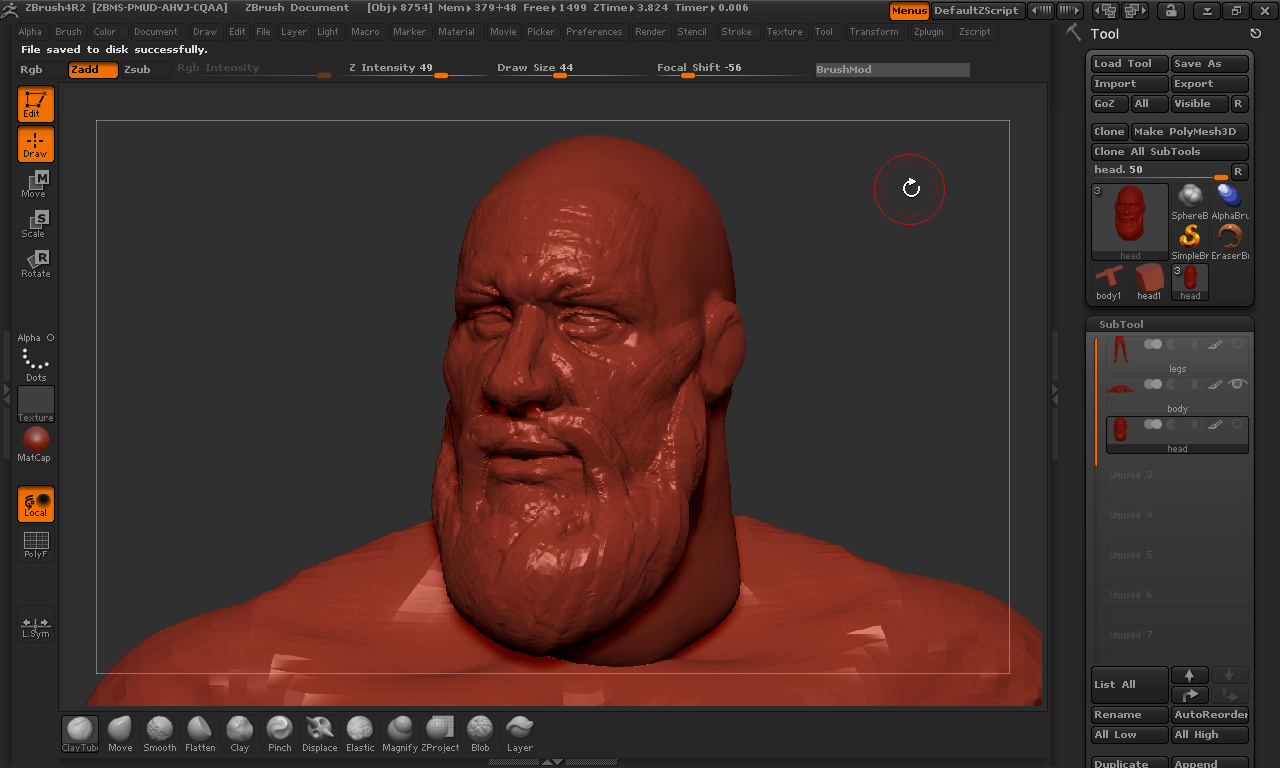Select the Move transform tool
1280x768 pixels.
(x=35, y=184)
